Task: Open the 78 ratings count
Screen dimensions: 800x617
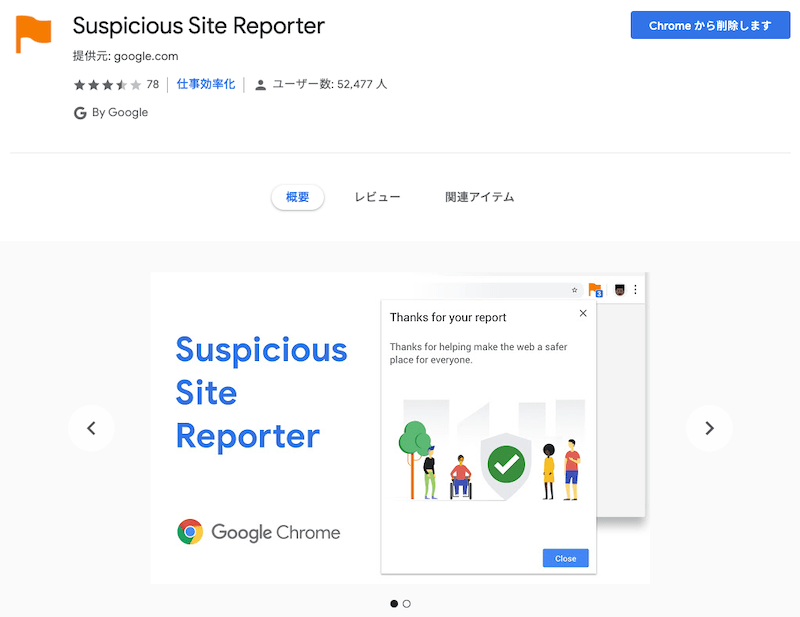Action: 153,84
